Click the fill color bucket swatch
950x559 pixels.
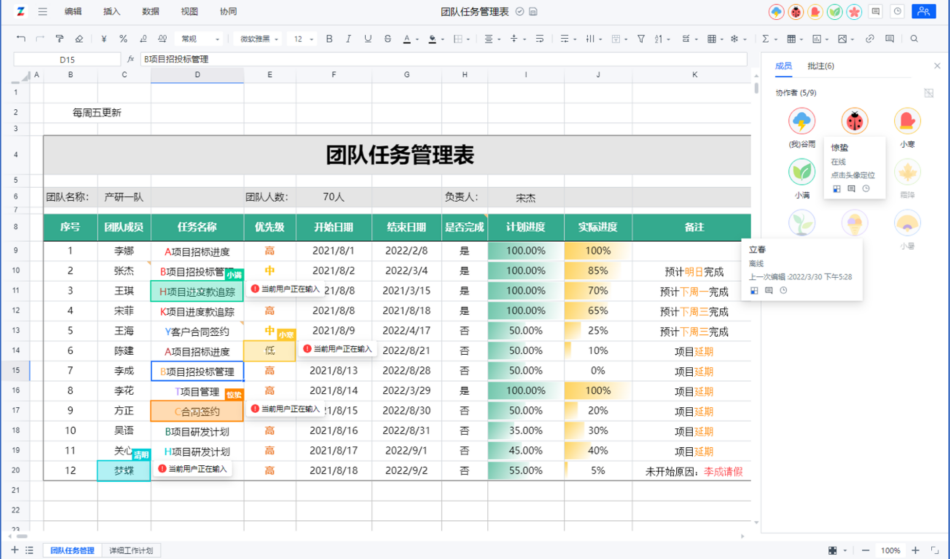tap(432, 39)
